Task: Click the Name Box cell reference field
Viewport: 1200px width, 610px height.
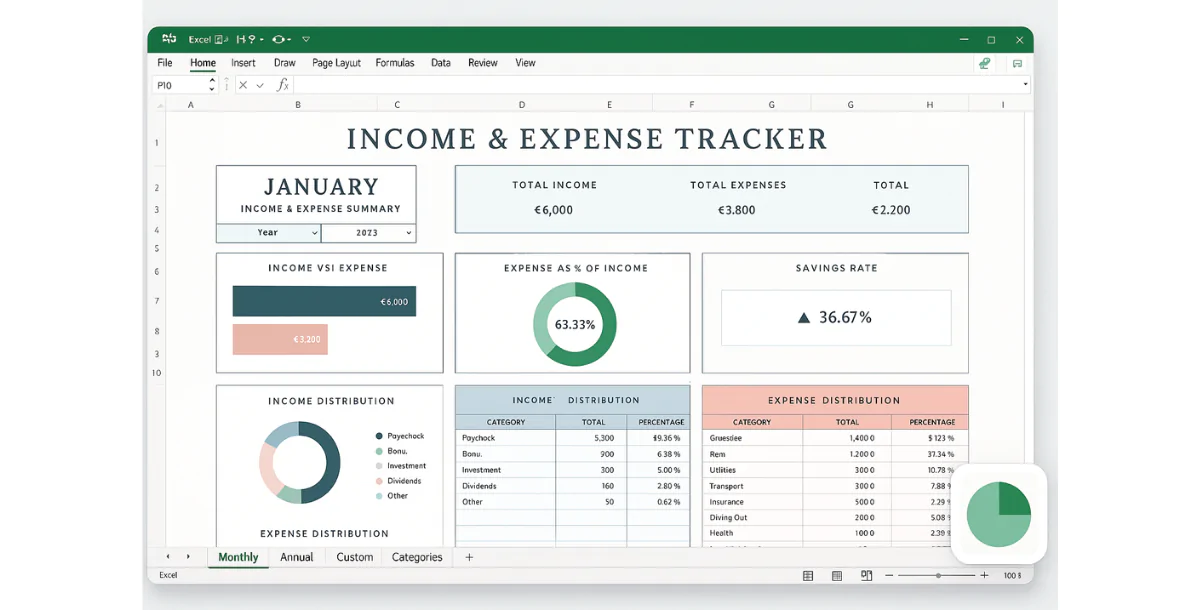Action: 180,85
